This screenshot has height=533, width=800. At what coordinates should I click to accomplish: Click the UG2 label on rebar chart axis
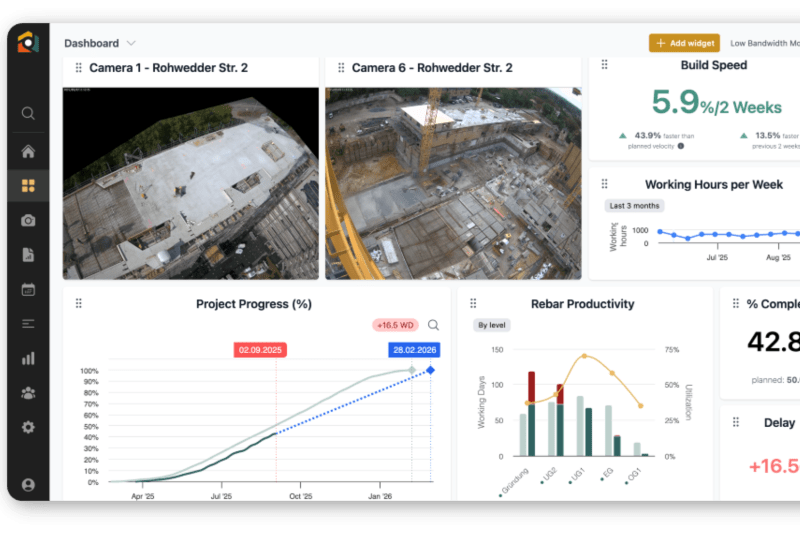pyautogui.click(x=549, y=475)
